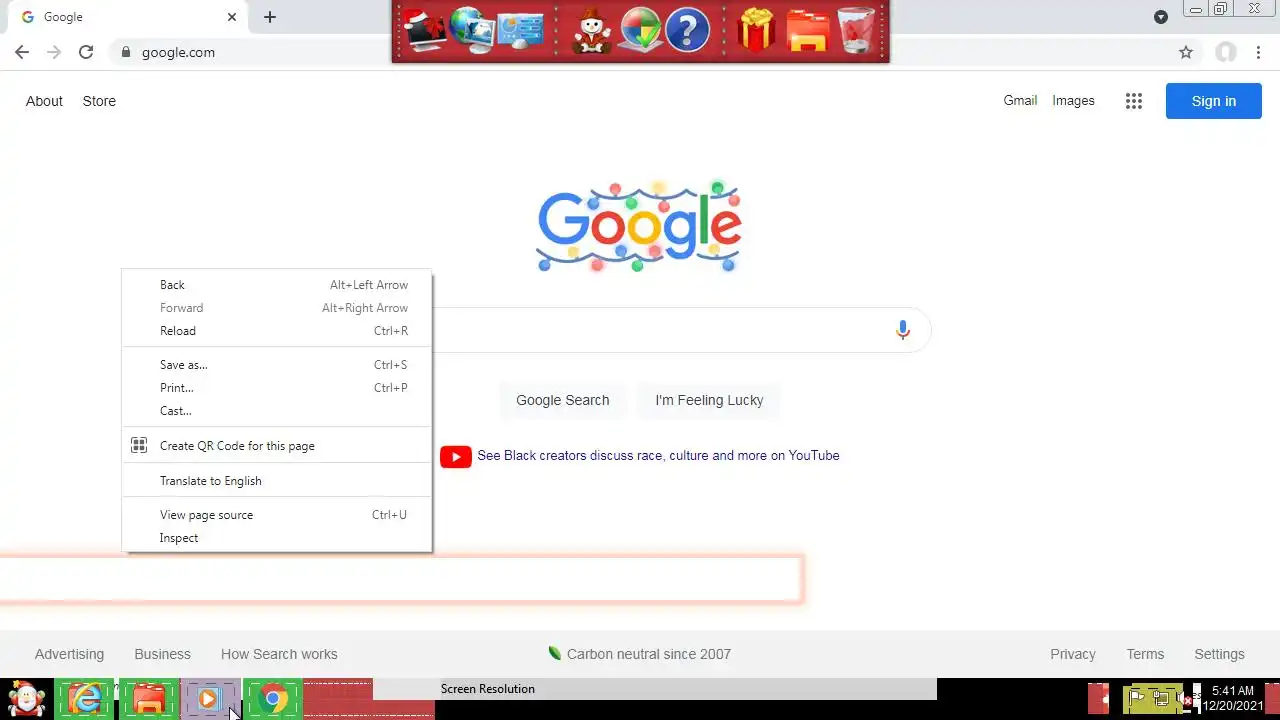Select Translate to English
Image resolution: width=1280 pixels, height=720 pixels.
pos(277,481)
